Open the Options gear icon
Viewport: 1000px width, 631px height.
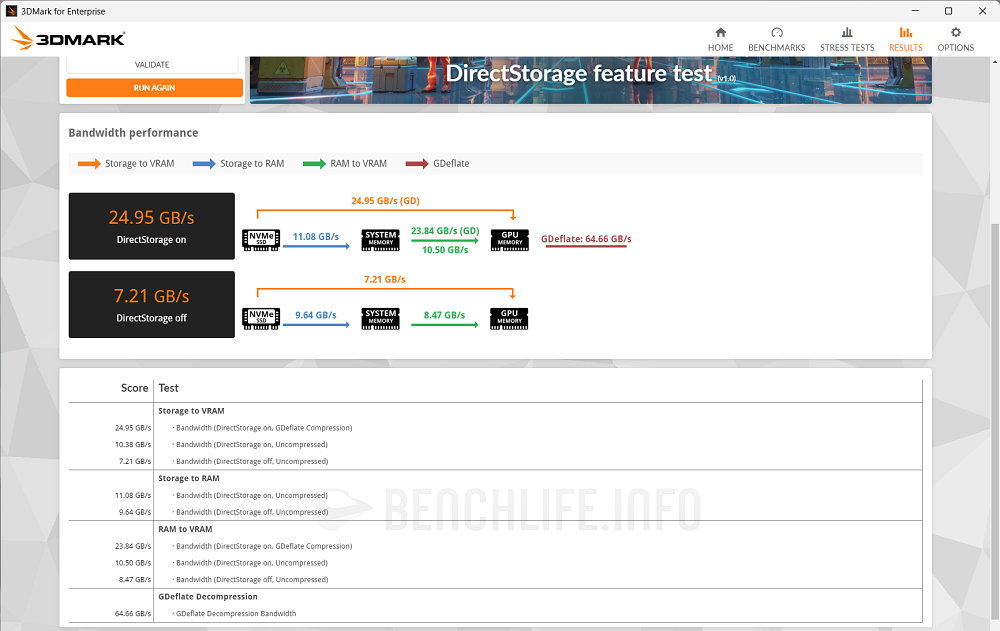[955, 32]
